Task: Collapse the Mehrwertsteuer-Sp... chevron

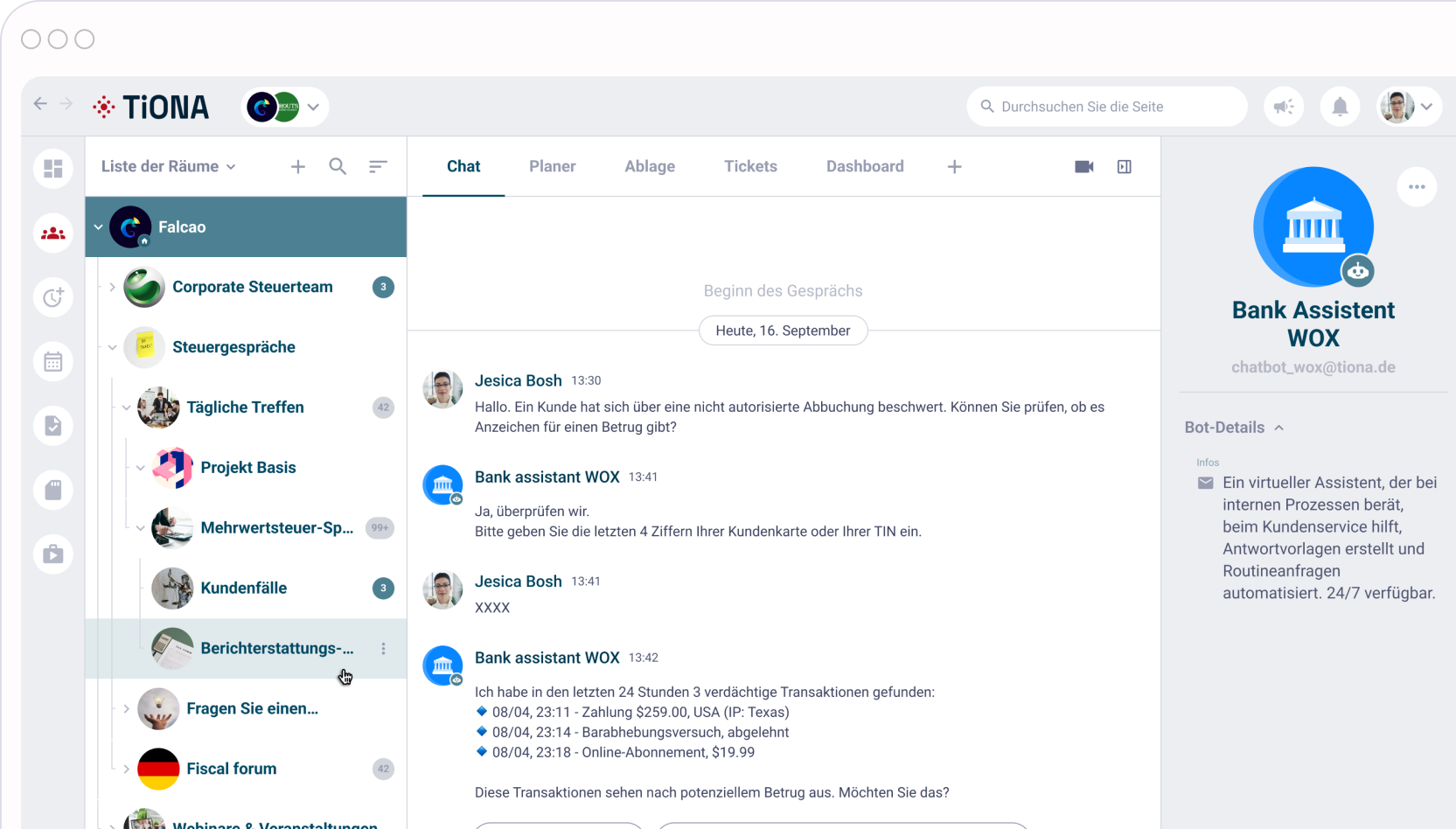Action: 140,528
